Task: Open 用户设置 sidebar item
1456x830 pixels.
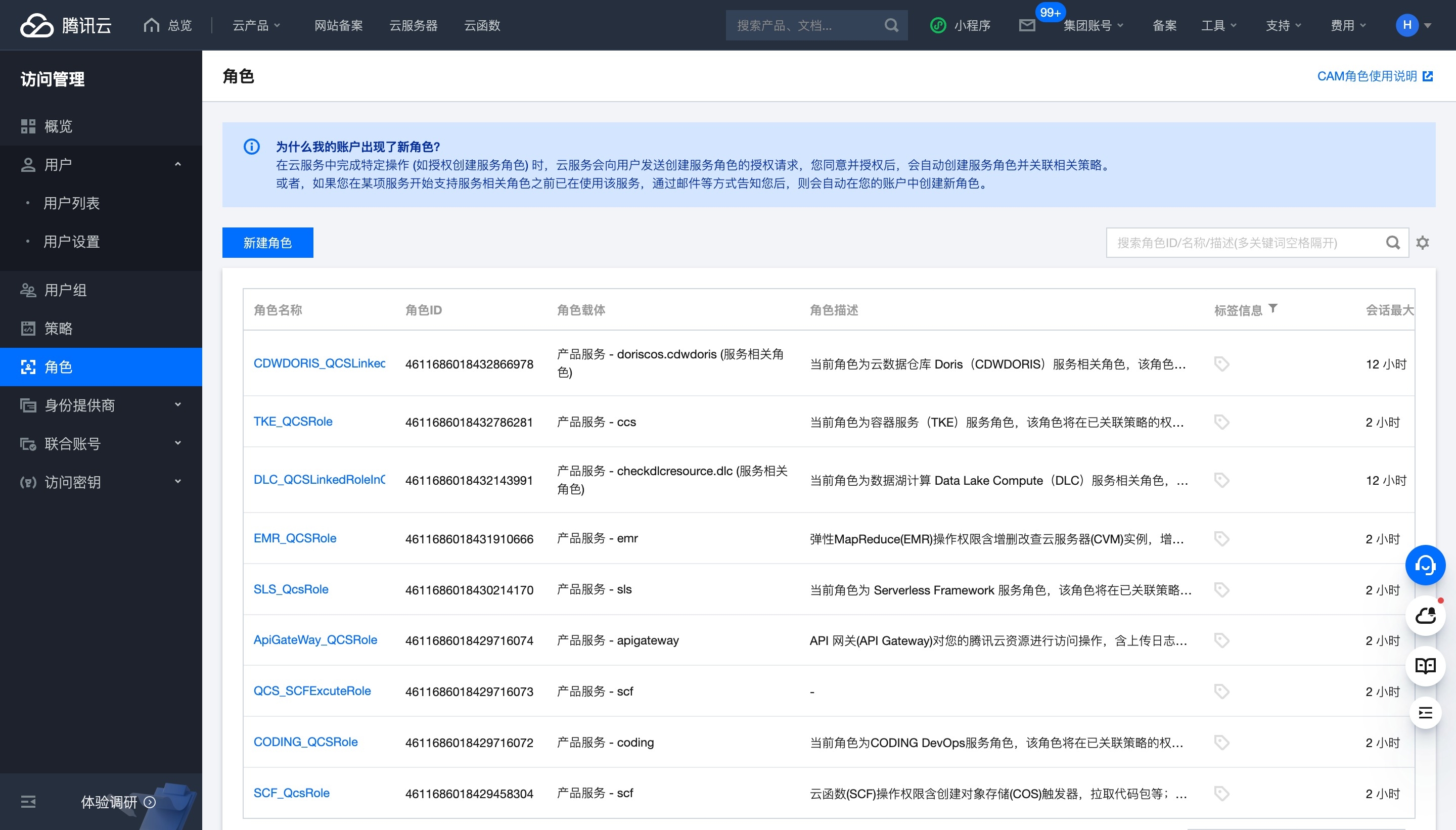Action: click(101, 242)
